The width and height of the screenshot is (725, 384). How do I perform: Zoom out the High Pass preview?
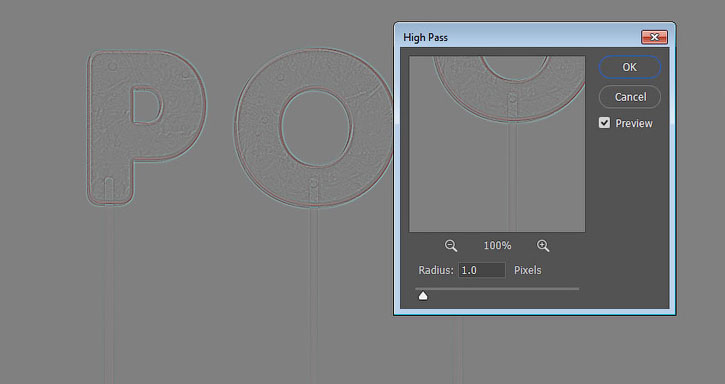point(451,246)
